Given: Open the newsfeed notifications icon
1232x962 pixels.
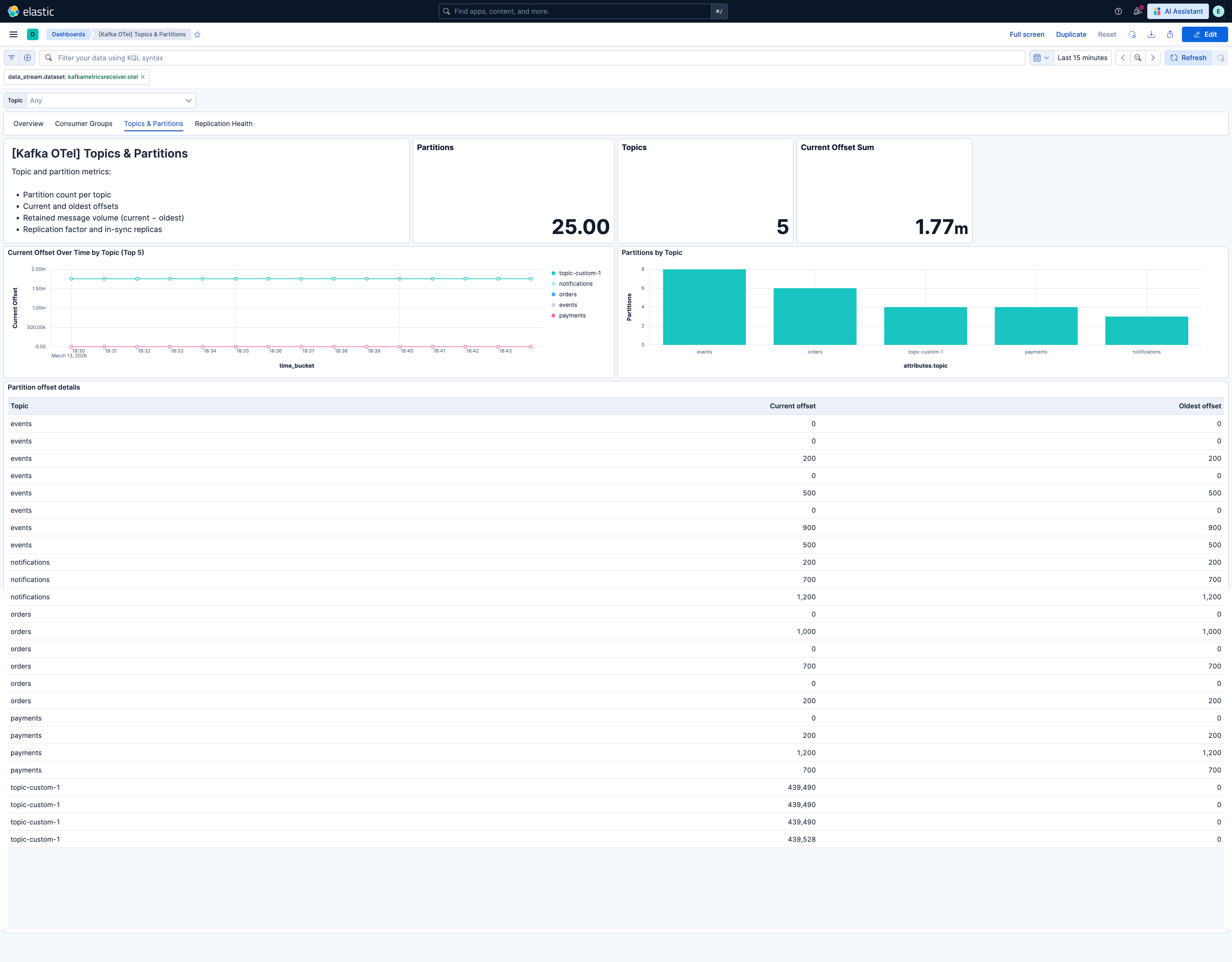Looking at the screenshot, I should [1137, 11].
